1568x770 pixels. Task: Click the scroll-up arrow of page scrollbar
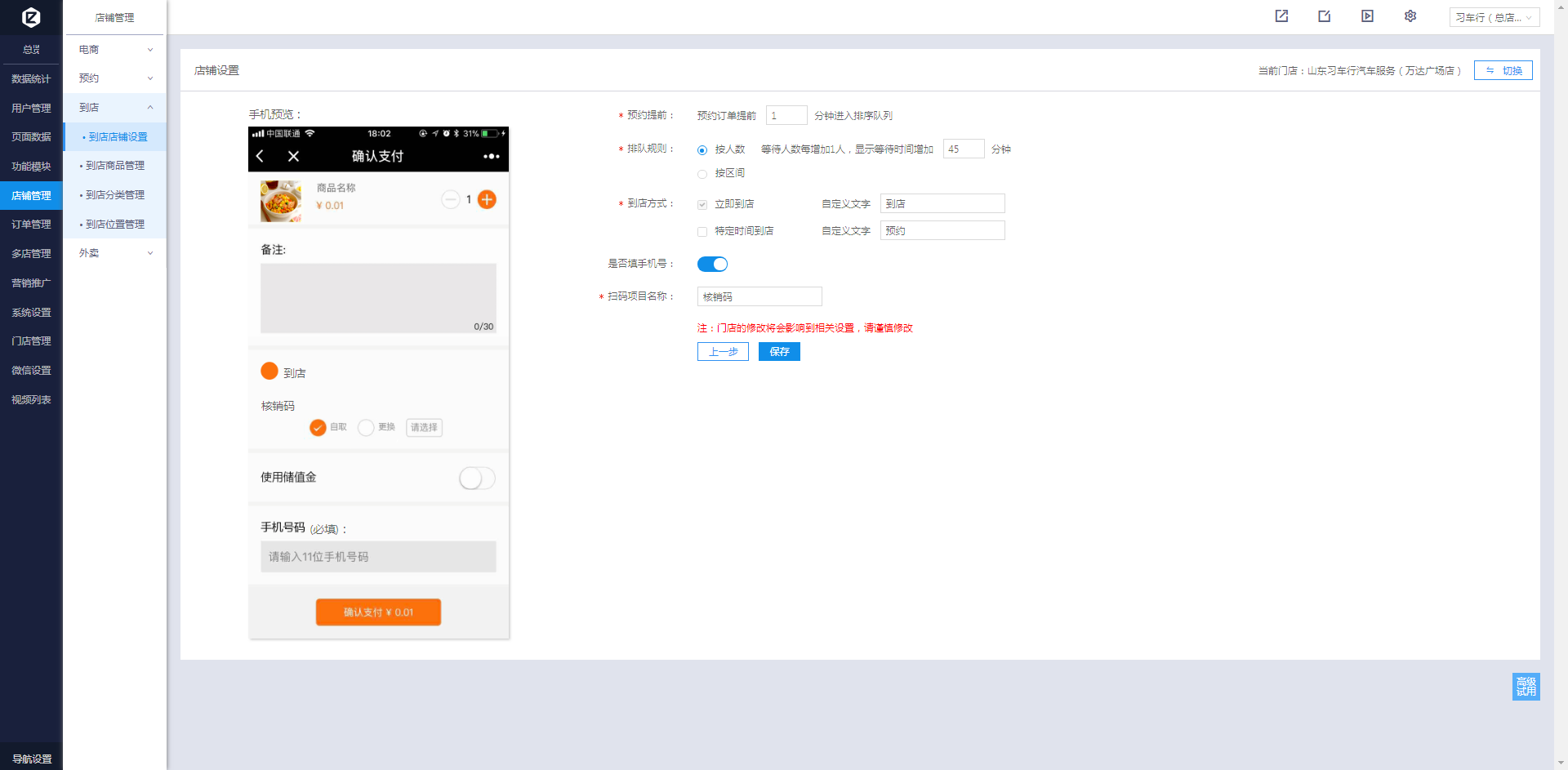click(x=1561, y=7)
